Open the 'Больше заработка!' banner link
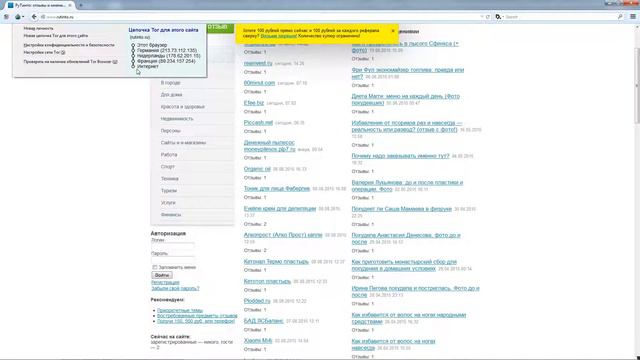 [279, 36]
